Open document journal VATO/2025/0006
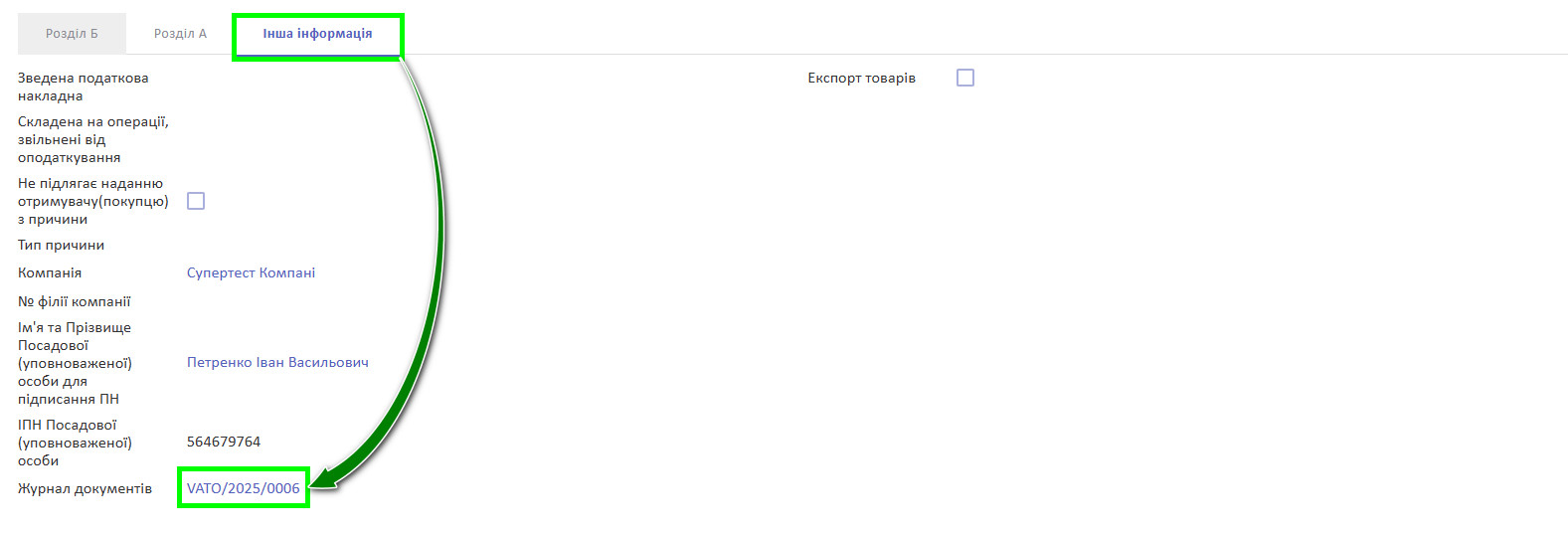Screen dimensions: 1568x535 click(x=244, y=488)
